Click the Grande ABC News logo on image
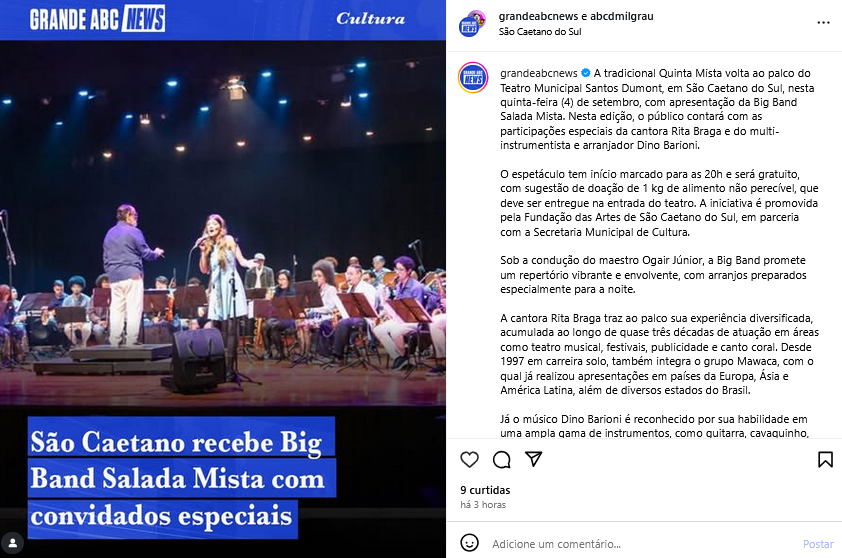The width and height of the screenshot is (842, 558). (97, 19)
